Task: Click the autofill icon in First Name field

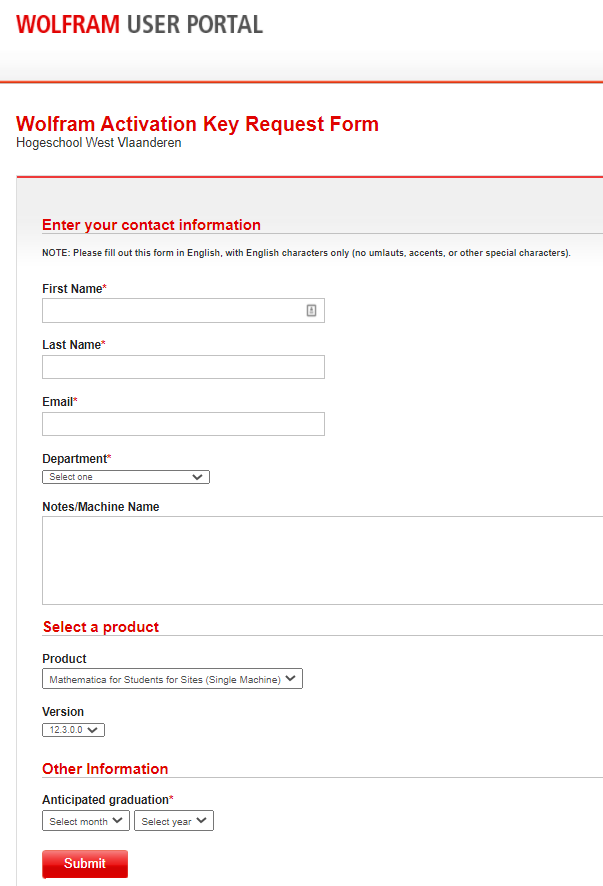Action: click(311, 310)
